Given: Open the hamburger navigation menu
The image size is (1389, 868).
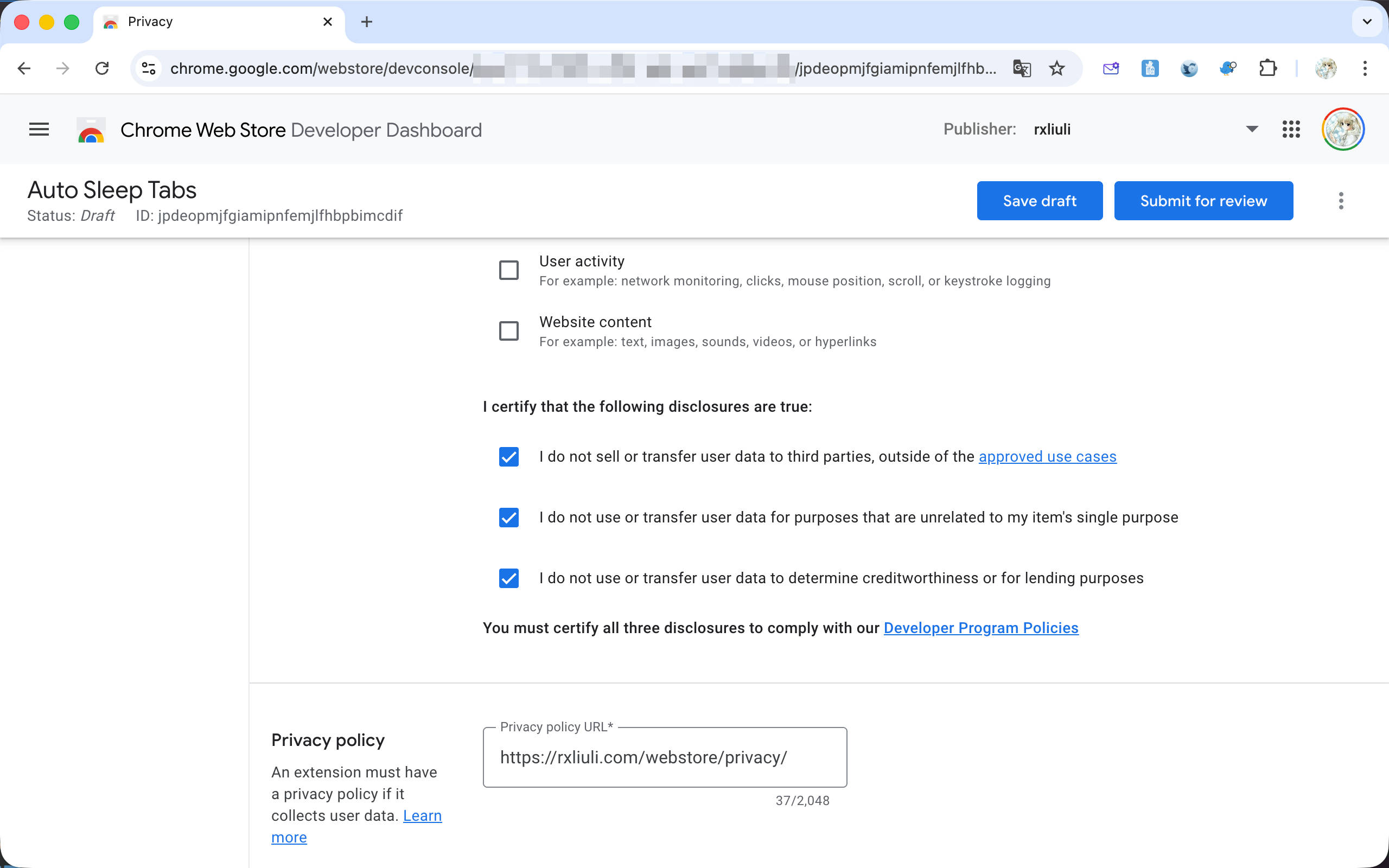Looking at the screenshot, I should [x=39, y=130].
